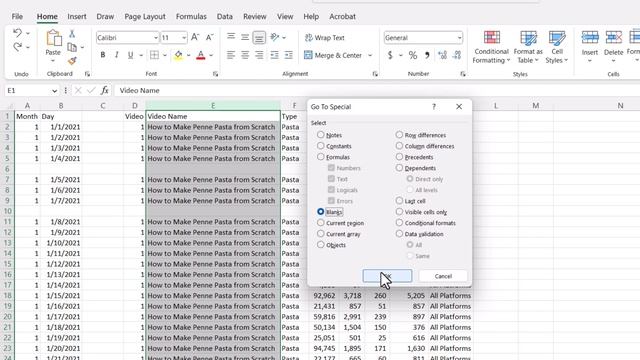Apply Accounting dollar format
This screenshot has width=640, height=360.
point(390,55)
